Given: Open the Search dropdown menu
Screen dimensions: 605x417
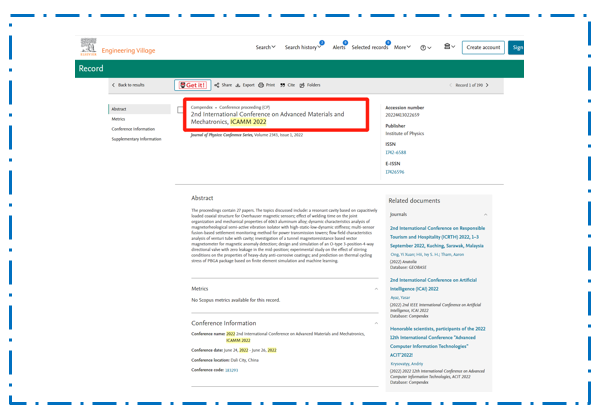Looking at the screenshot, I should click(x=265, y=47).
